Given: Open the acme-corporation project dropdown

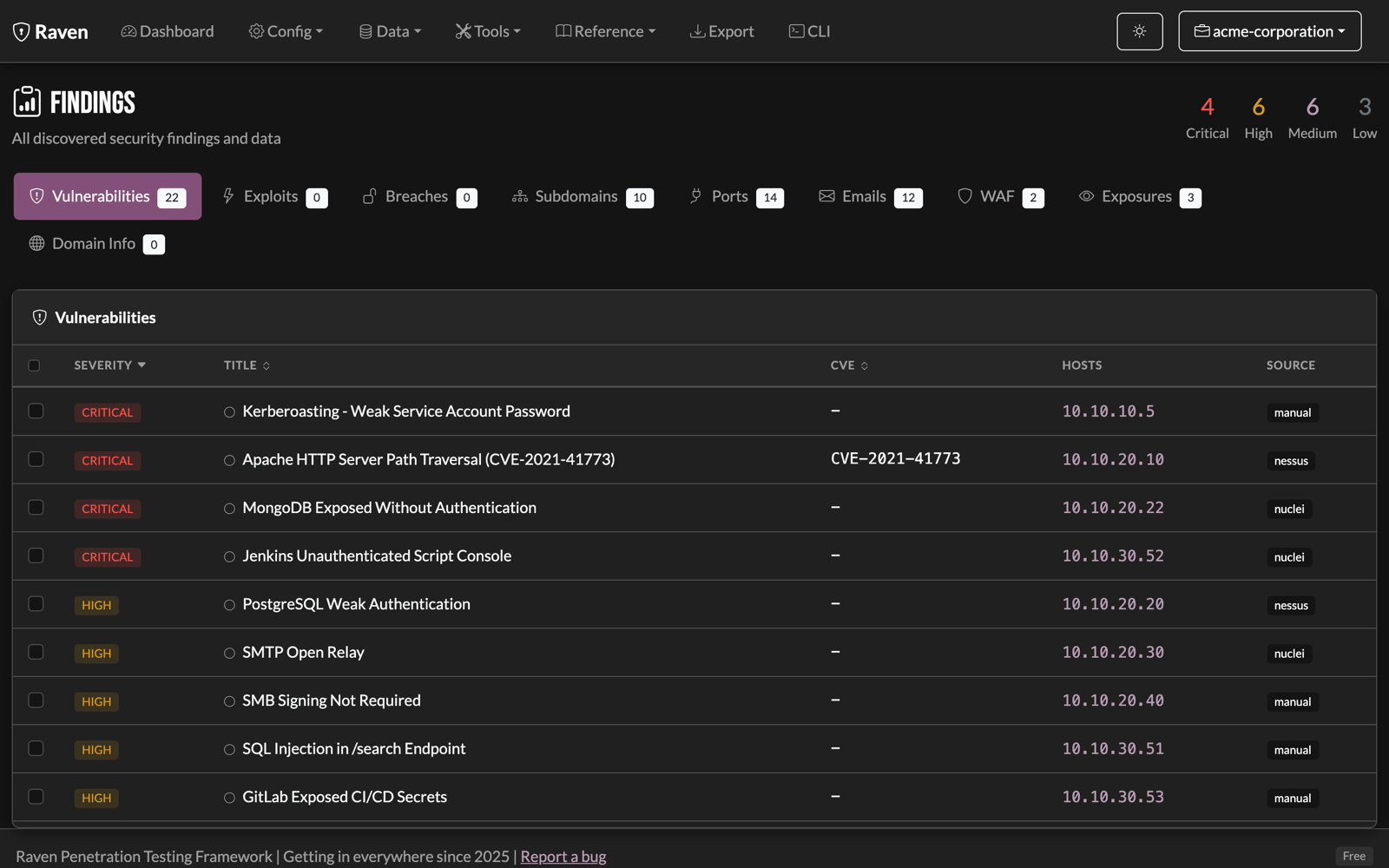Looking at the screenshot, I should (x=1269, y=31).
